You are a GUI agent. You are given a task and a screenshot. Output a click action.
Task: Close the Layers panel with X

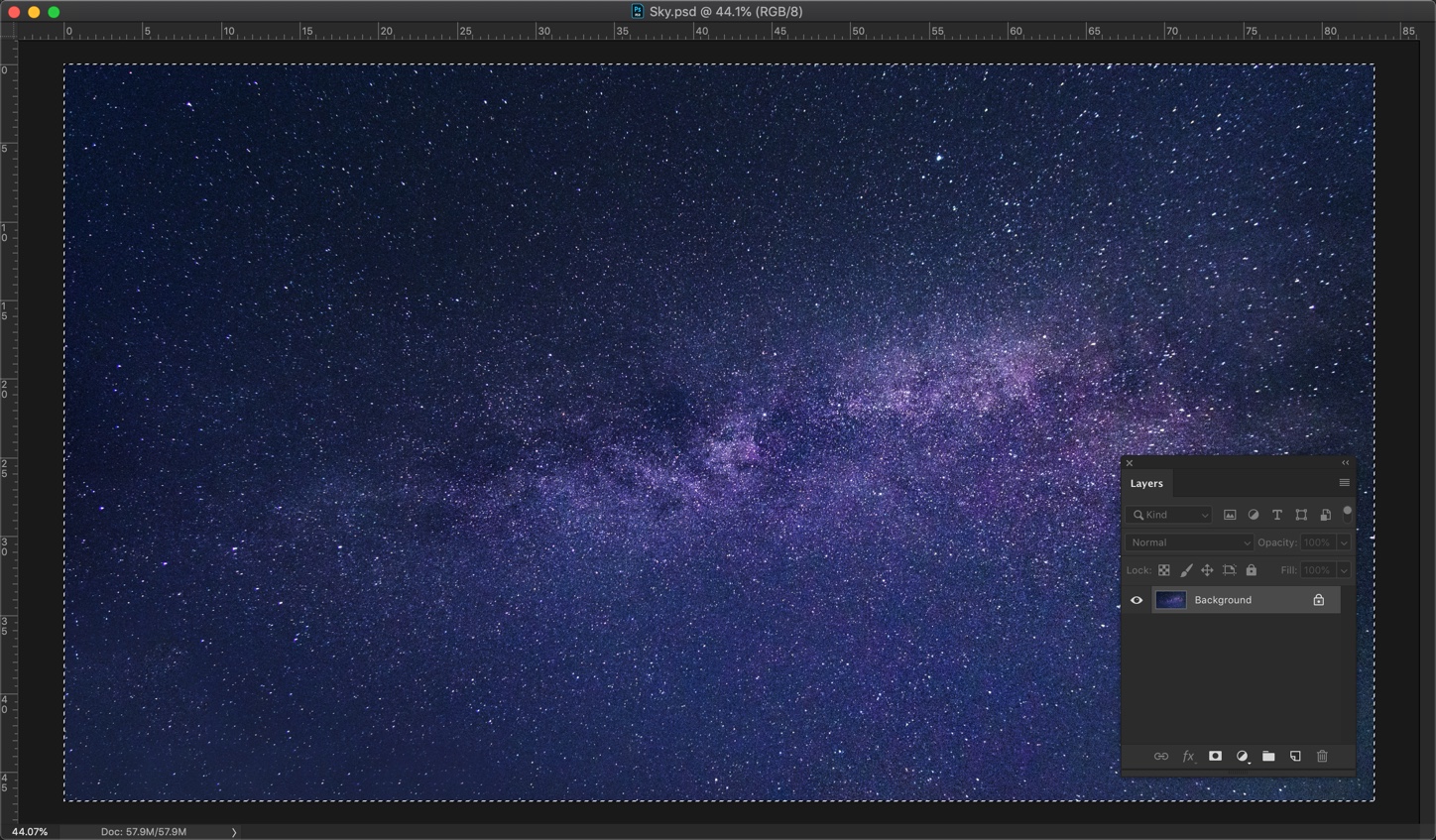(1129, 463)
